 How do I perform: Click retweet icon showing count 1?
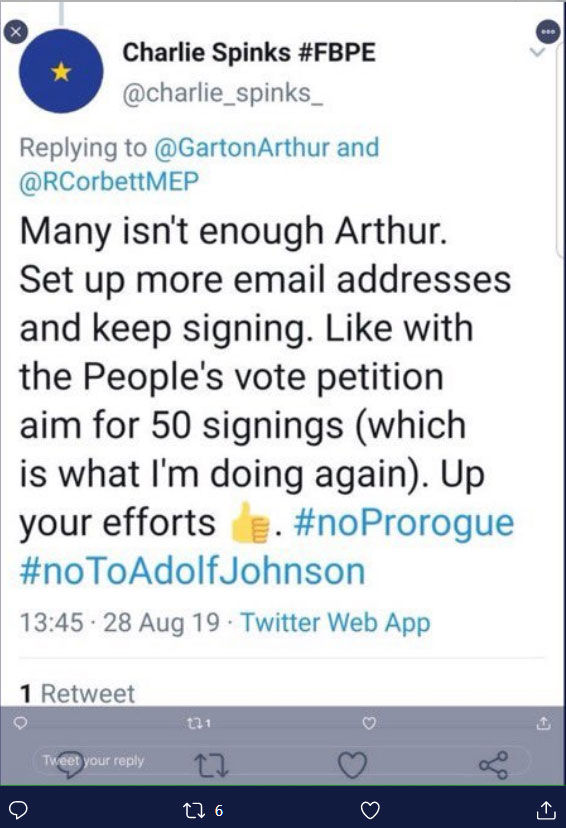tap(199, 723)
